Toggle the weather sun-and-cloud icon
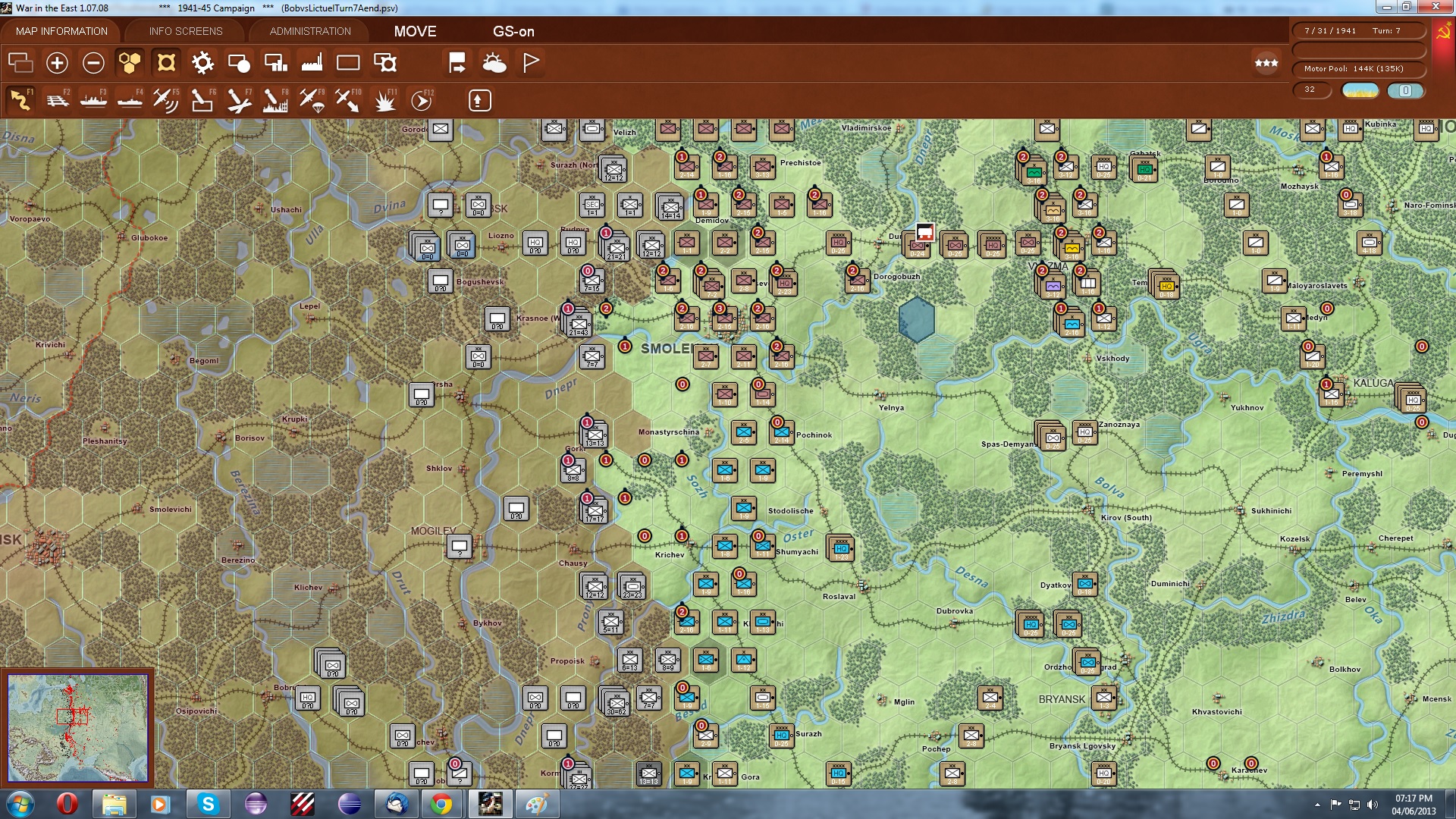This screenshot has height=819, width=1456. pos(494,62)
